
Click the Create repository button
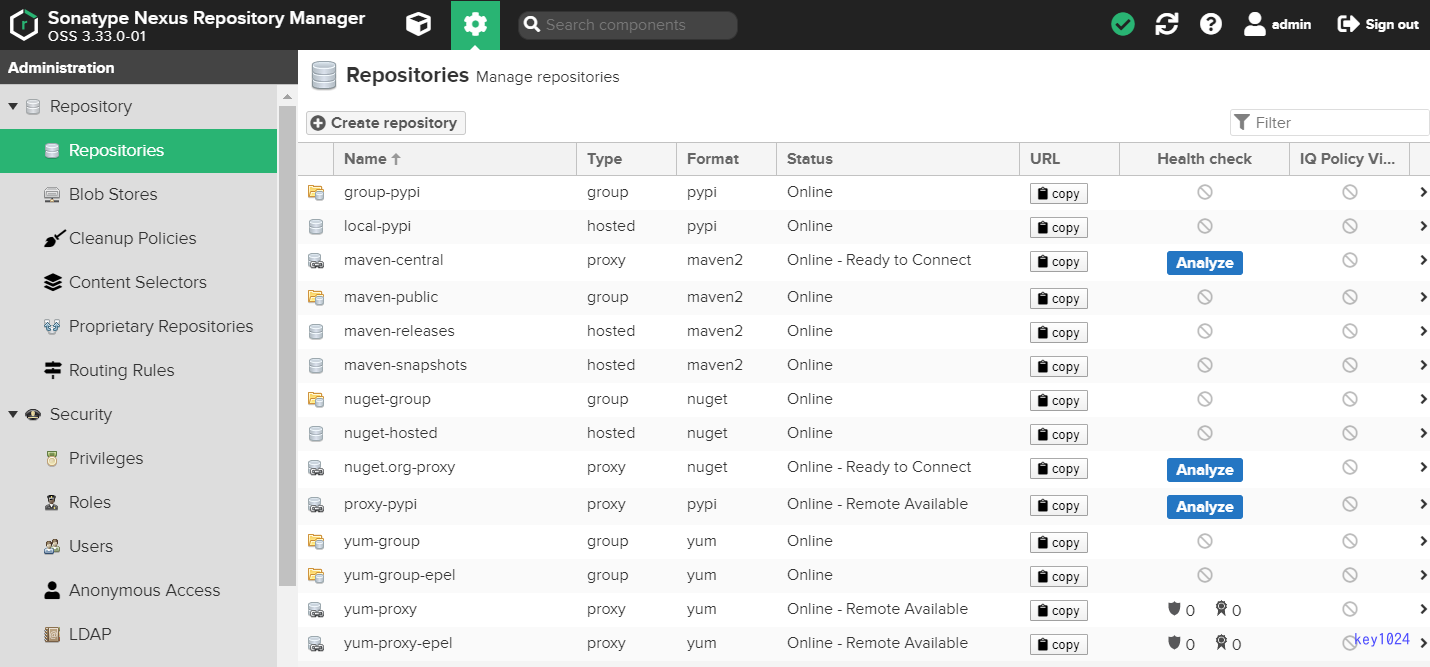[386, 123]
